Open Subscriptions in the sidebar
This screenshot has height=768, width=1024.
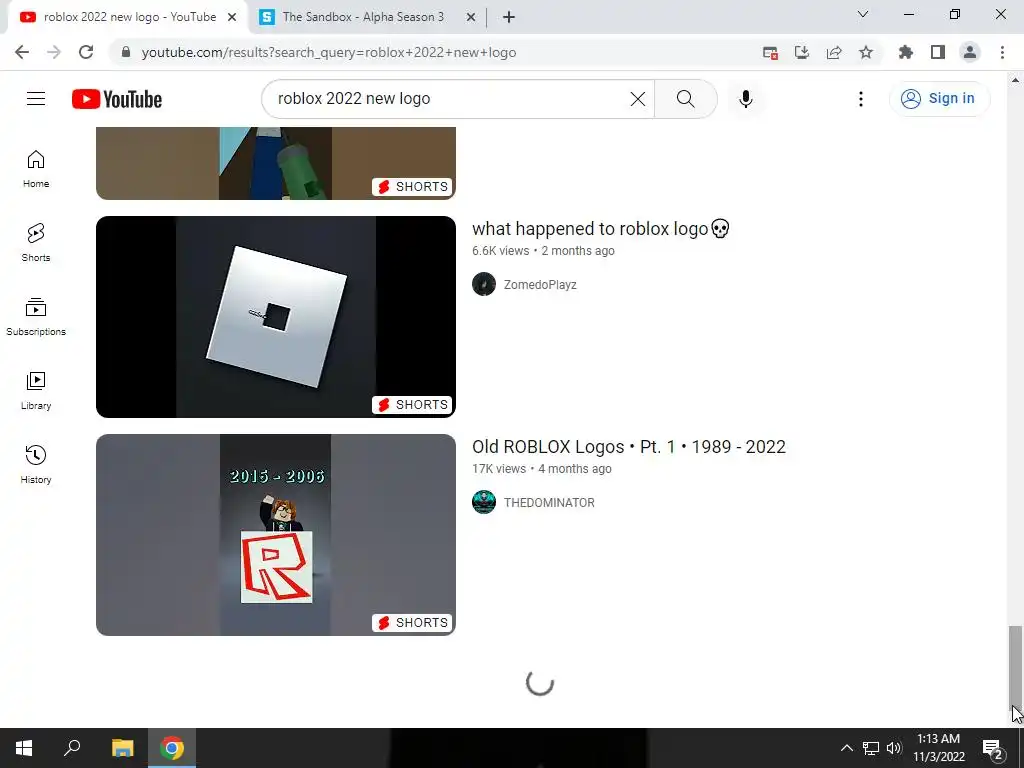click(x=36, y=317)
